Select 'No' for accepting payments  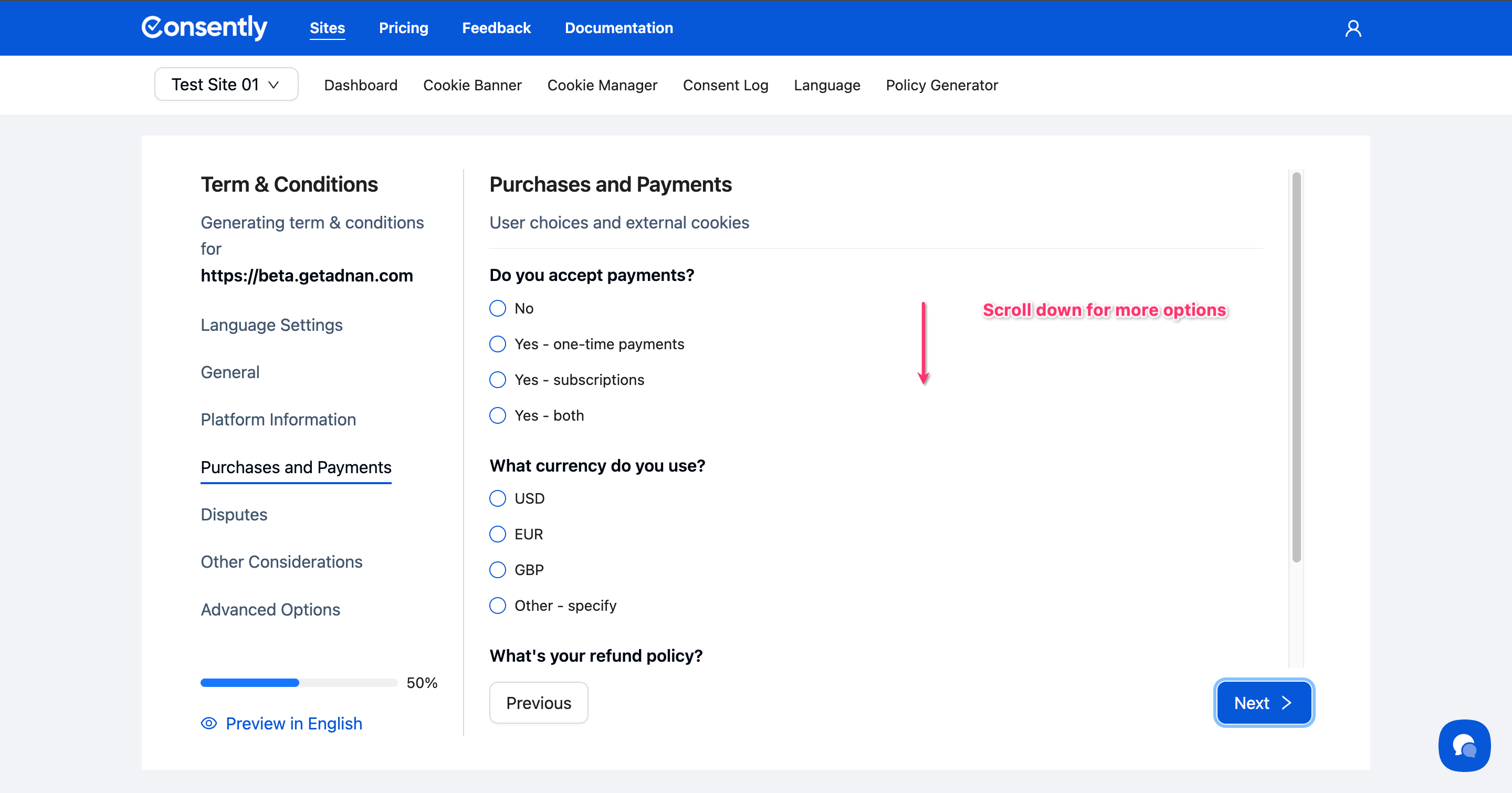(x=498, y=308)
